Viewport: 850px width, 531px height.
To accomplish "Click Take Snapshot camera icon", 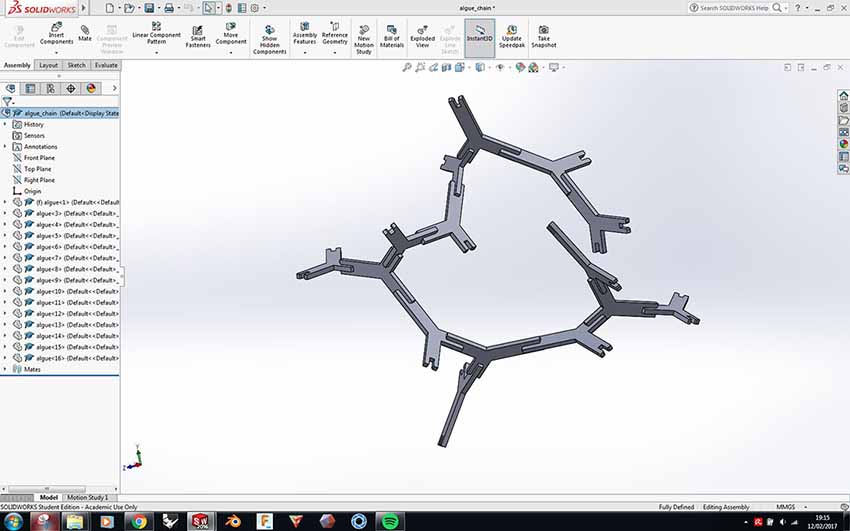I will pos(544,36).
